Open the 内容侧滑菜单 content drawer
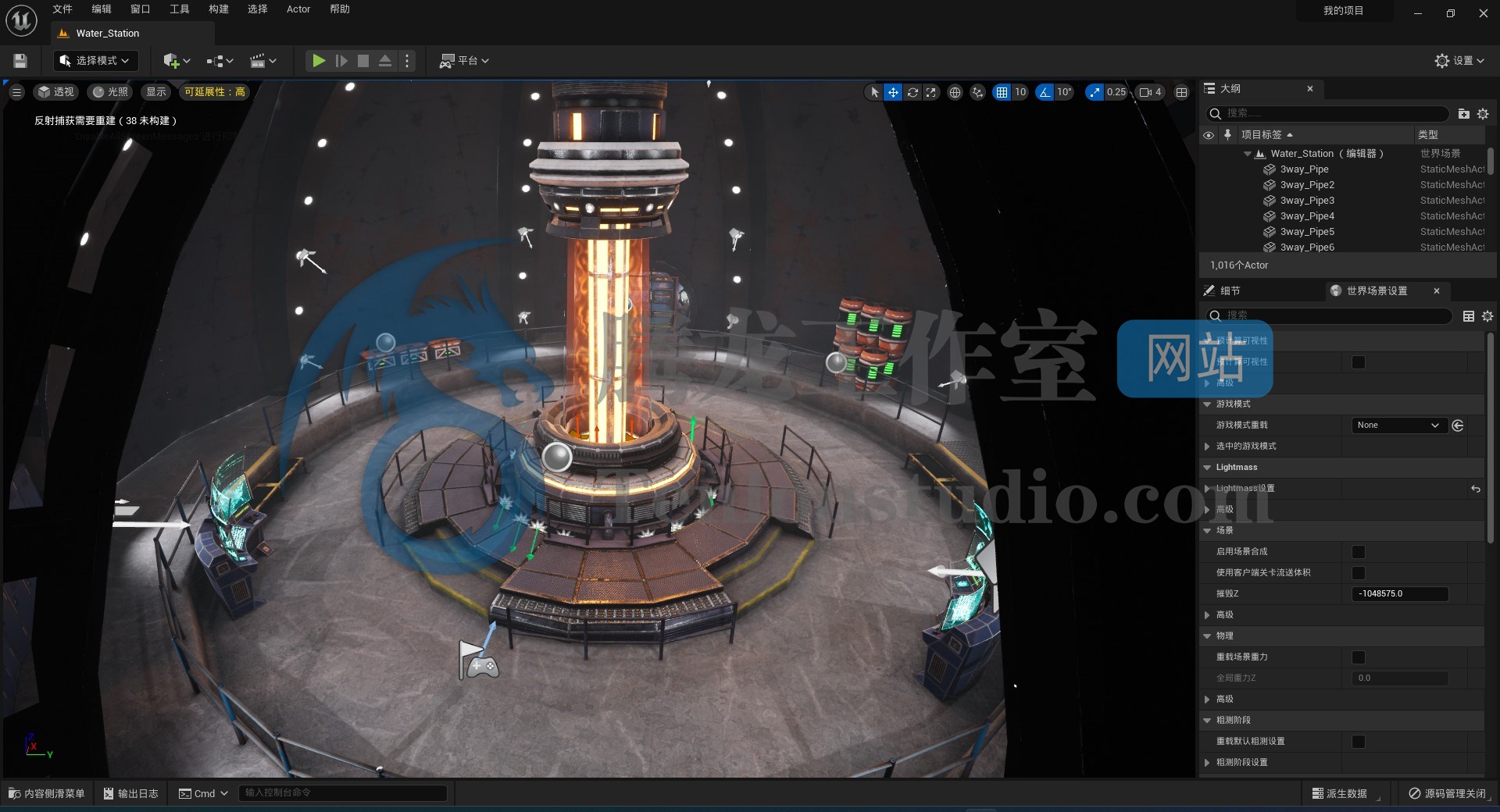The width and height of the screenshot is (1500, 812). 47,793
